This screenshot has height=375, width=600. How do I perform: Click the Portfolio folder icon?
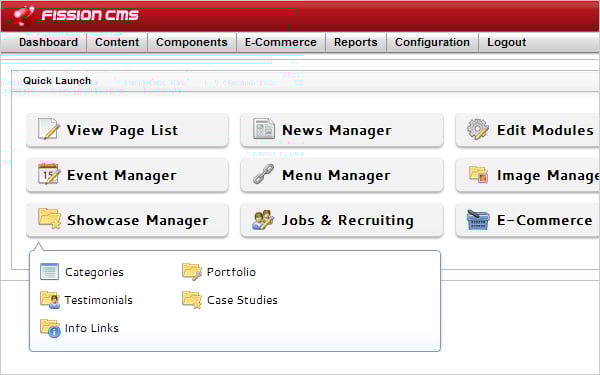tap(192, 272)
